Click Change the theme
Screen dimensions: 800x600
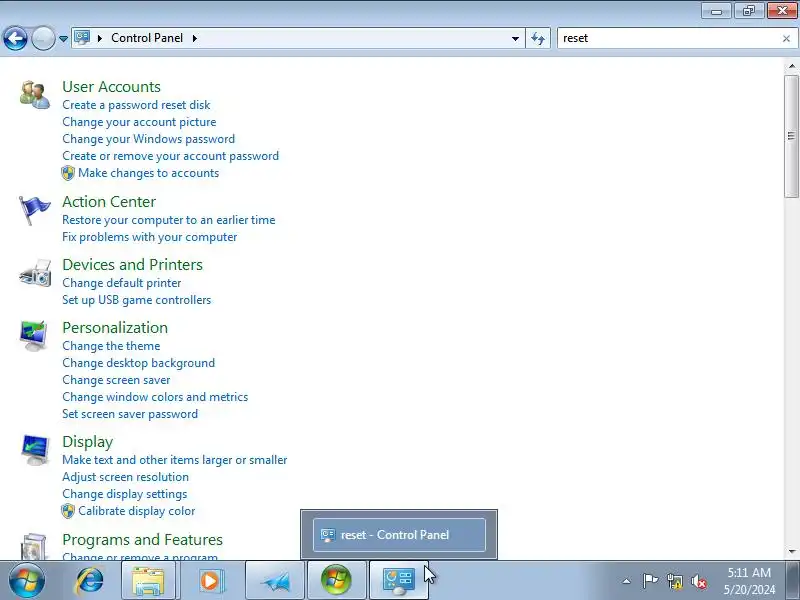[x=111, y=346]
